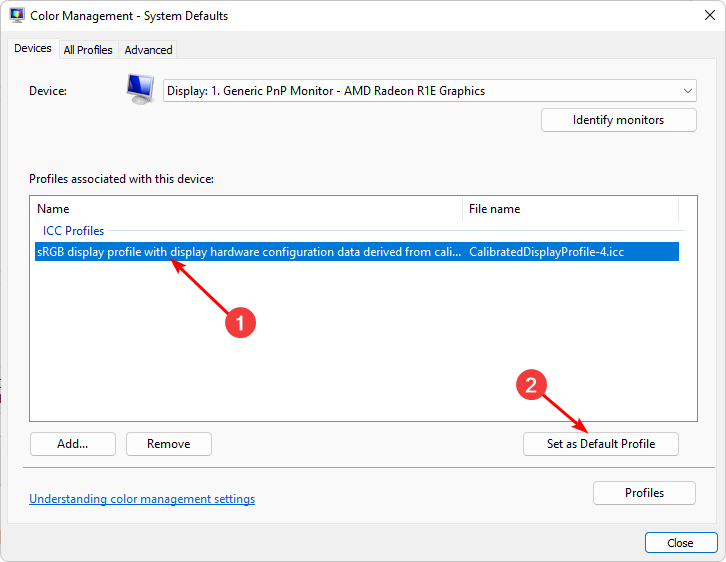This screenshot has width=726, height=562.
Task: Click the Add... button
Action: click(73, 444)
